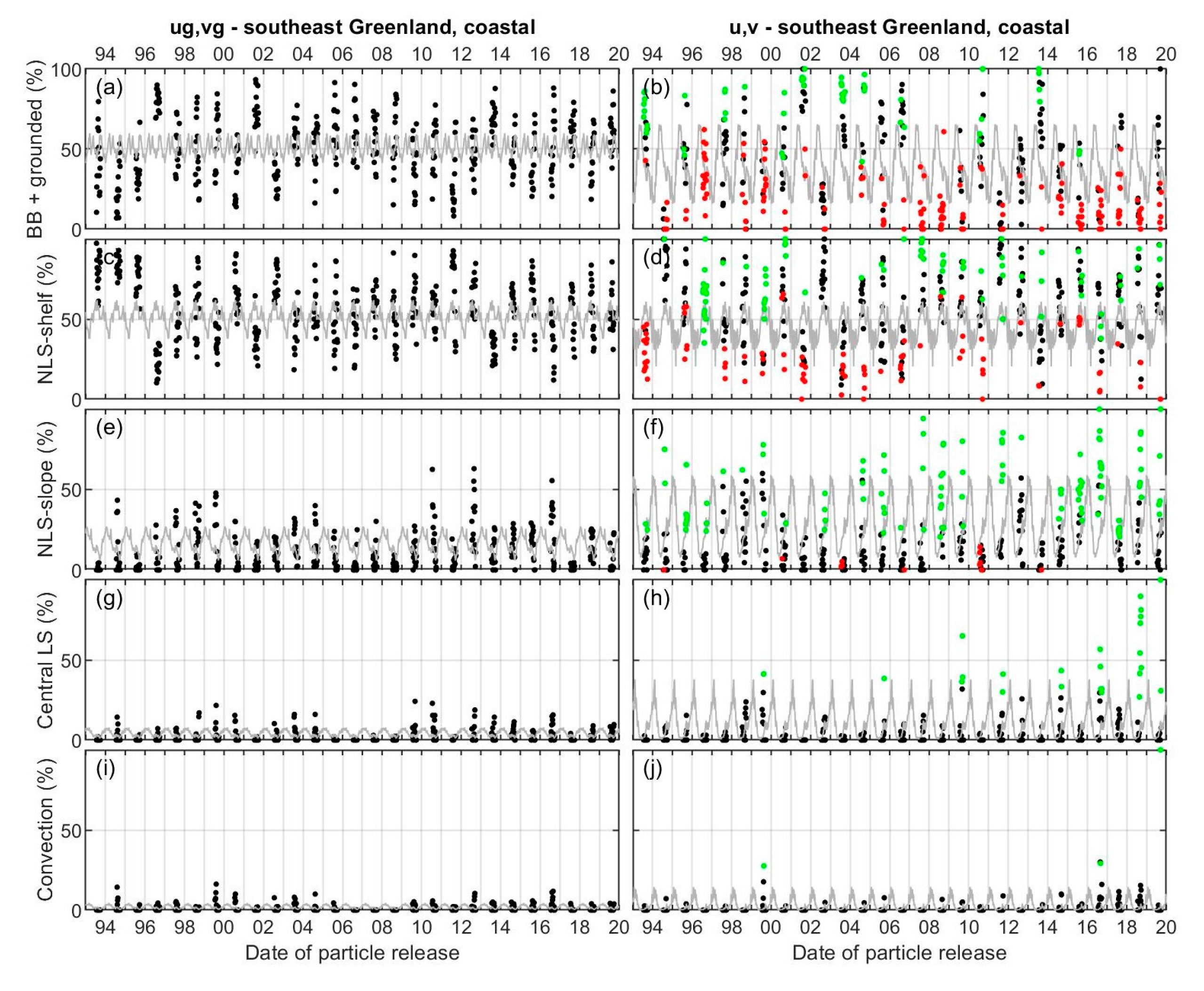This screenshot has width=1204, height=991.
Task: Click the '100' tick on the top-left y-axis
Action: tap(66, 71)
